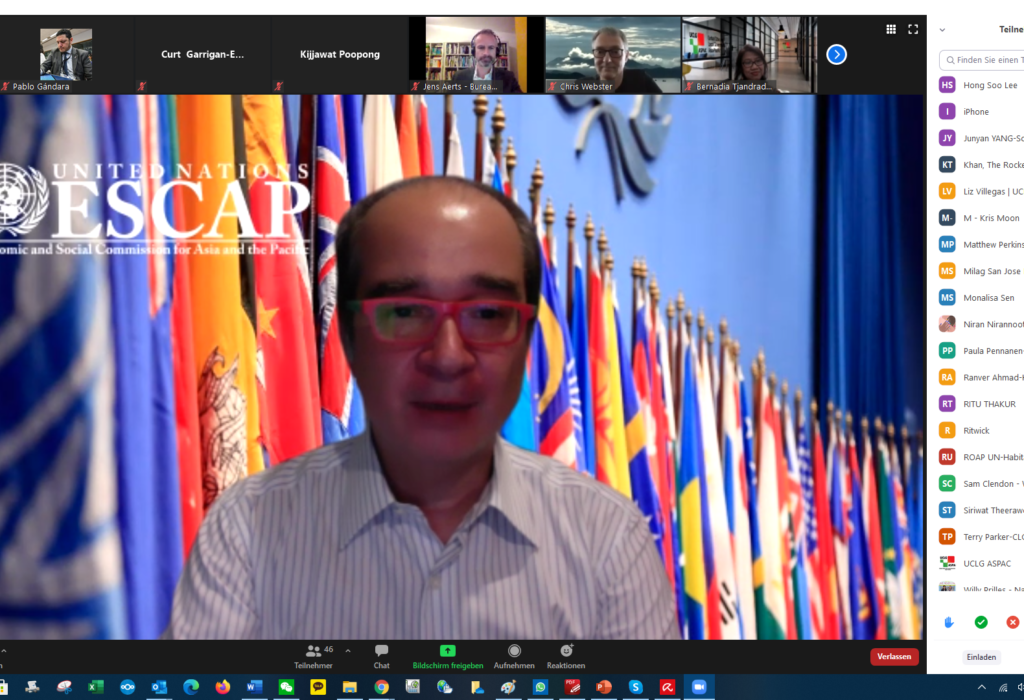The height and width of the screenshot is (700, 1024).
Task: Click the participant search field
Action: pyautogui.click(x=983, y=60)
